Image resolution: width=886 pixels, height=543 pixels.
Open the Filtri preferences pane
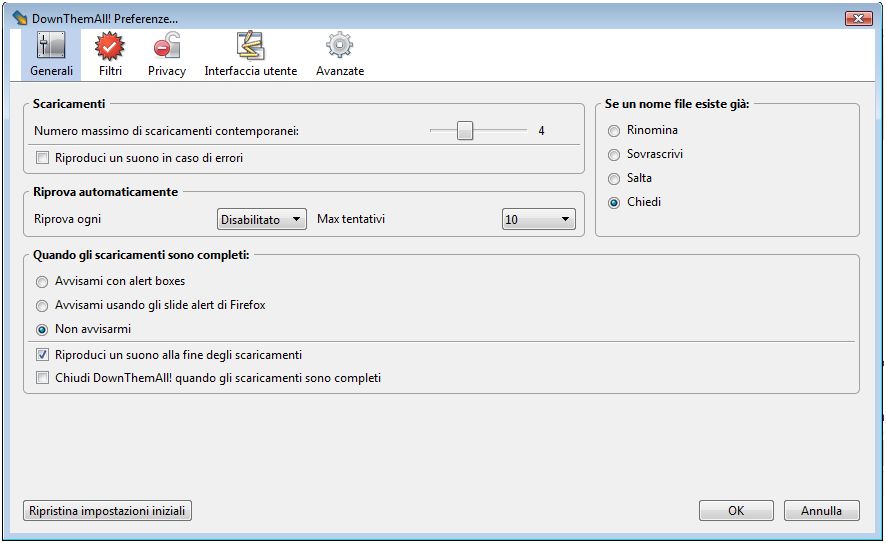click(x=110, y=54)
